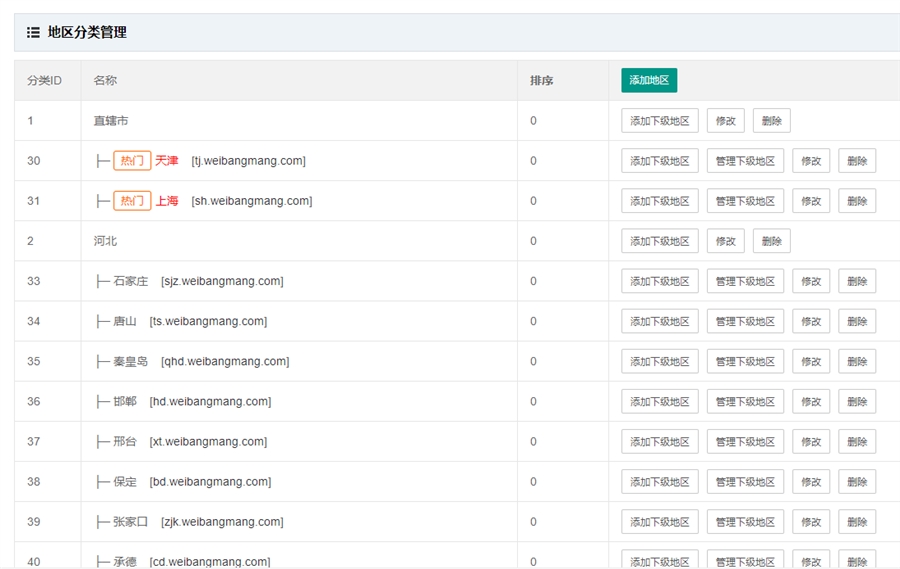Viewport: 900px width, 569px height.
Task: Delete the 邯郸 region row
Action: (x=857, y=401)
